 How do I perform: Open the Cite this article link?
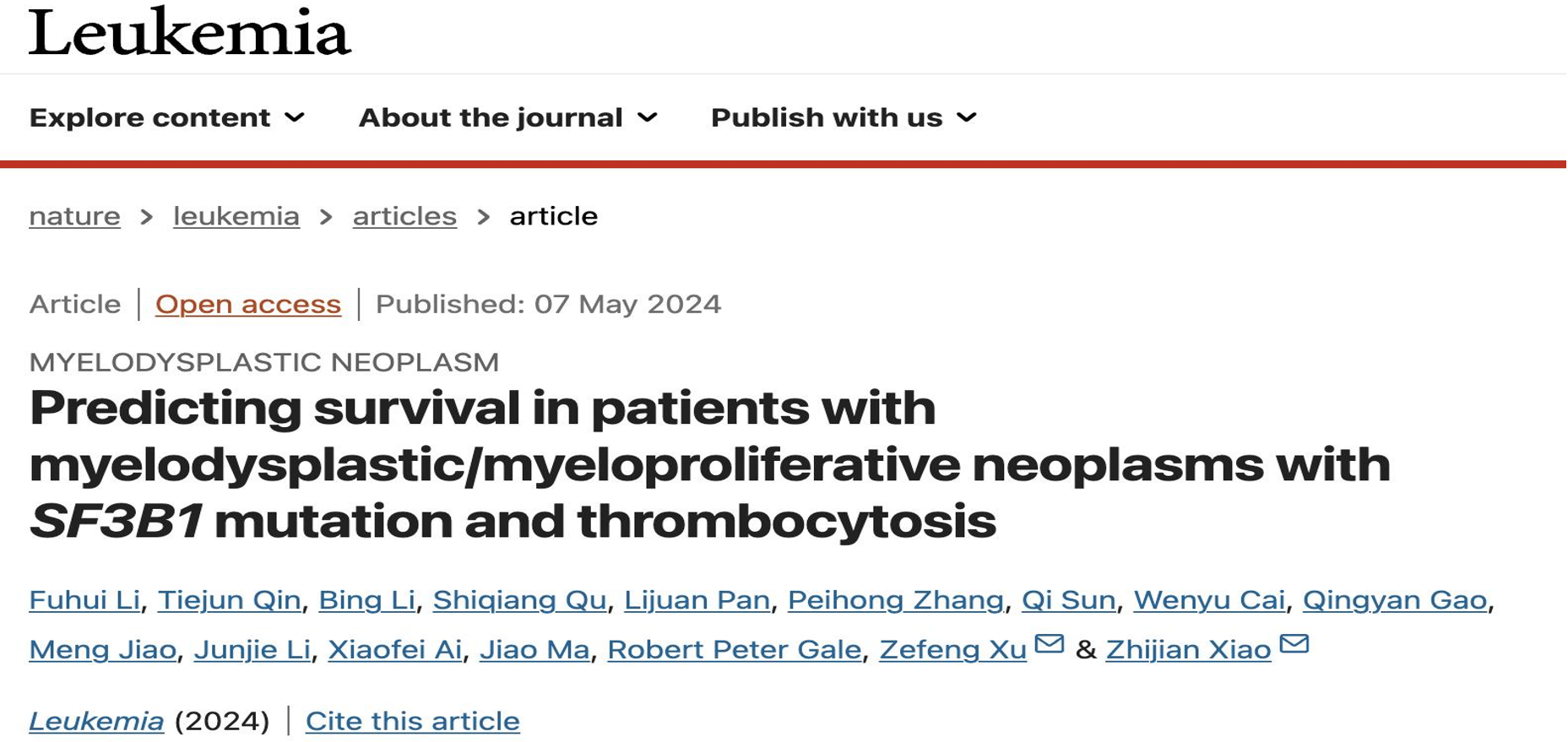(413, 721)
